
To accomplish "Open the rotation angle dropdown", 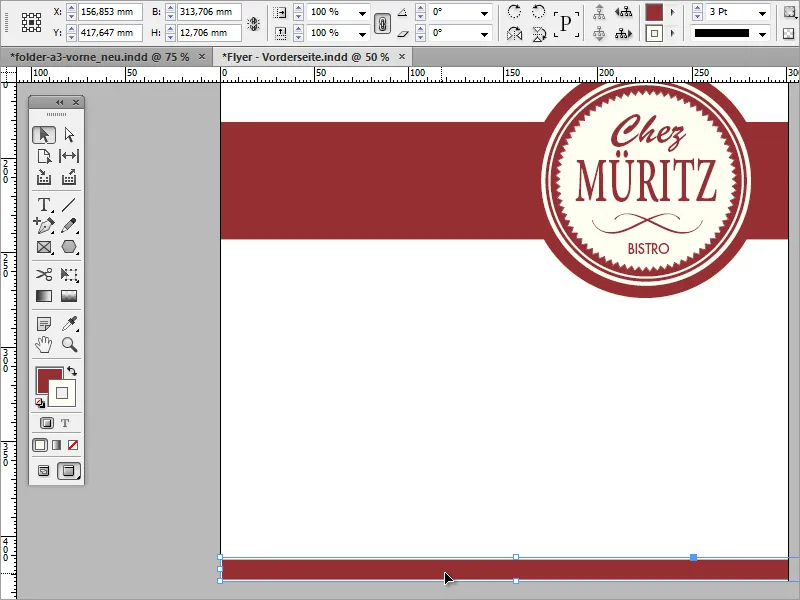I will (484, 13).
